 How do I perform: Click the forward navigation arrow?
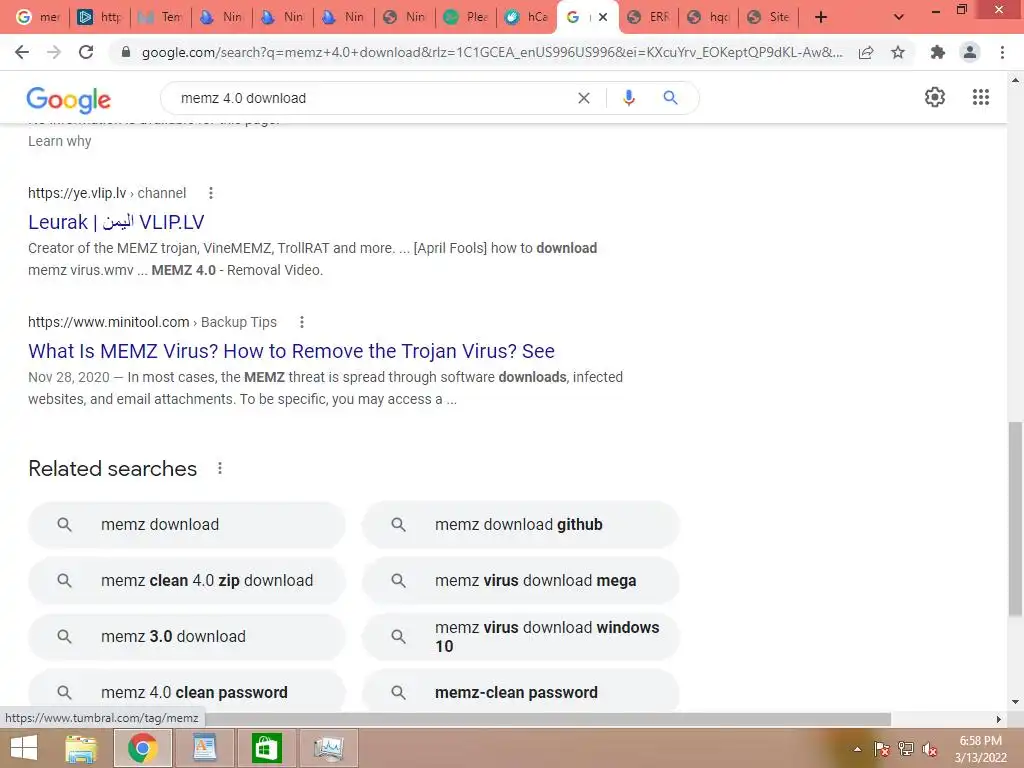pyautogui.click(x=54, y=52)
